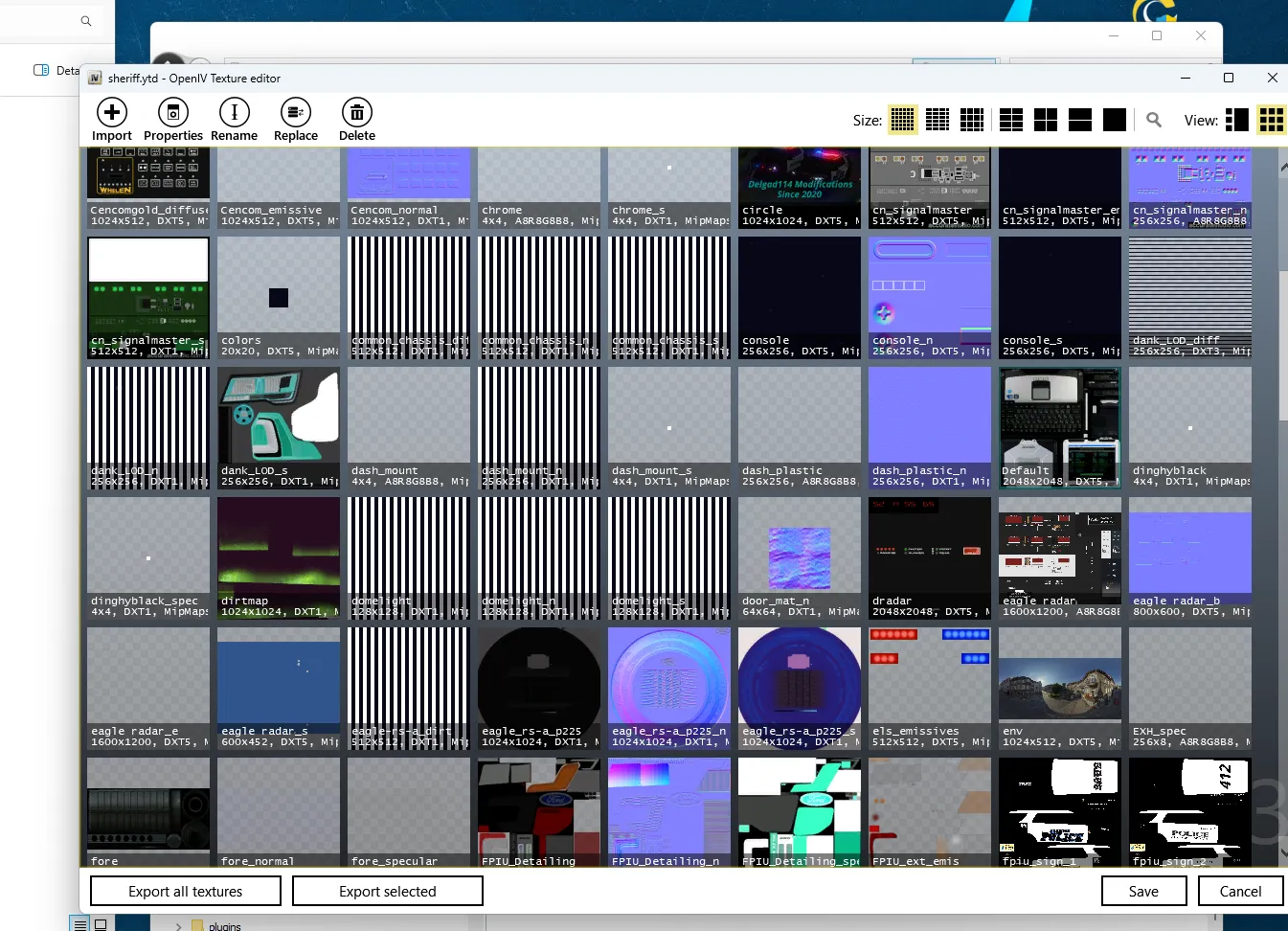Click the Import texture icon
The width and height of the screenshot is (1288, 931).
[x=112, y=113]
